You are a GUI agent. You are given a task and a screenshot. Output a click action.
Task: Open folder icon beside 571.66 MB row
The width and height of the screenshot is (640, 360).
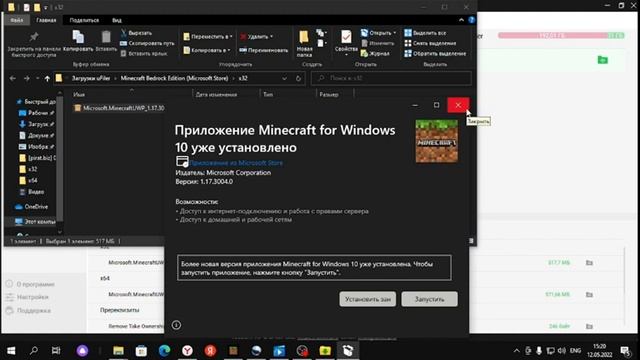pos(589,294)
